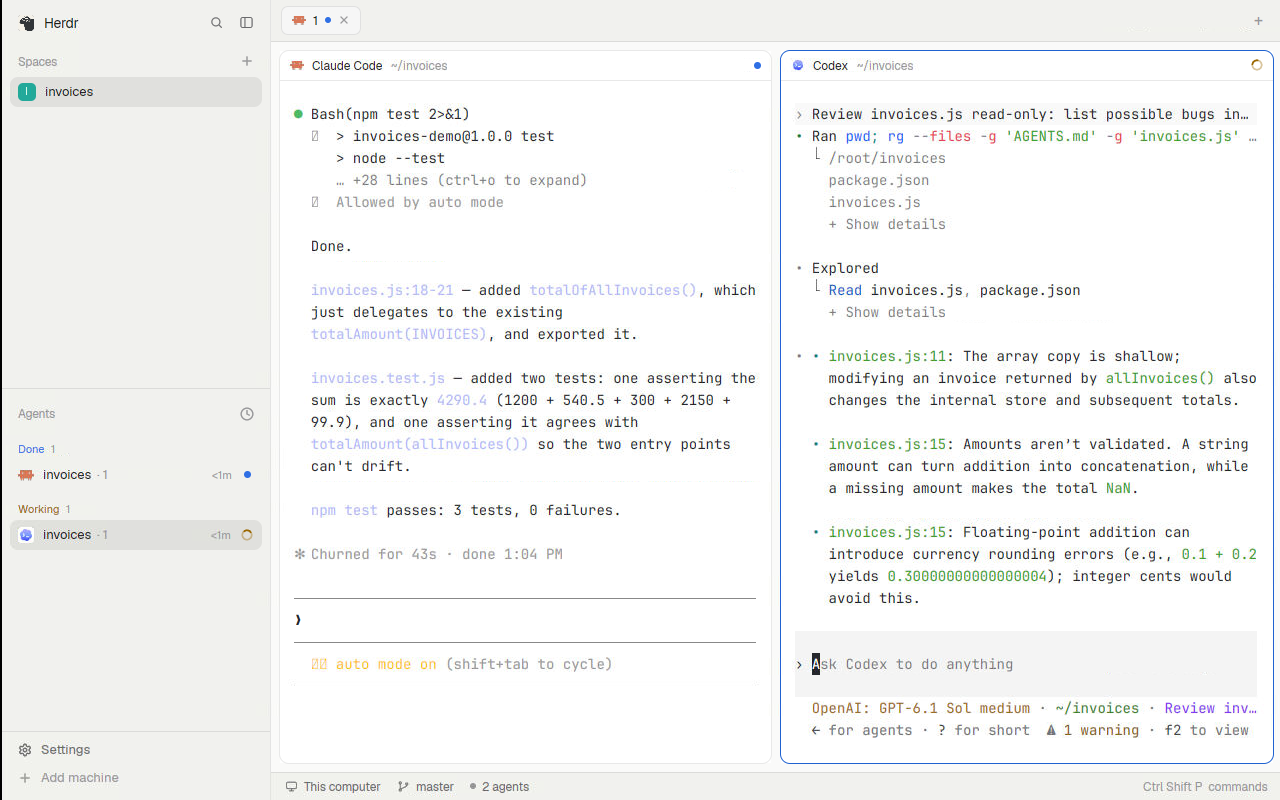Add a new tab with top-right plus
The image size is (1280, 800).
pyautogui.click(x=1258, y=21)
